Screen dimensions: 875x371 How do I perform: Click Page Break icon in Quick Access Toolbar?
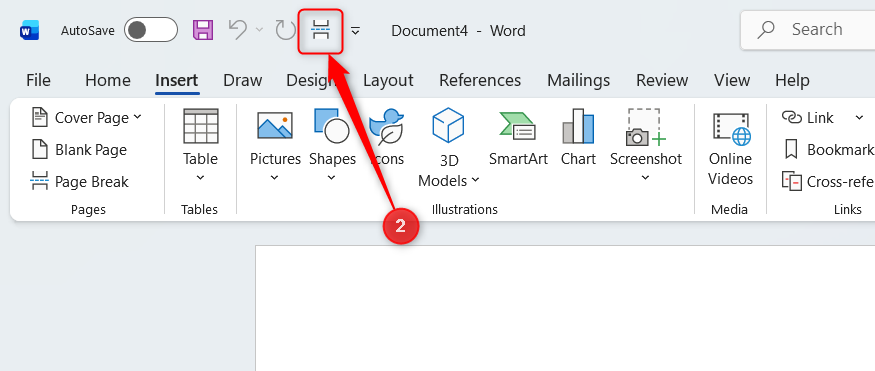pyautogui.click(x=320, y=30)
